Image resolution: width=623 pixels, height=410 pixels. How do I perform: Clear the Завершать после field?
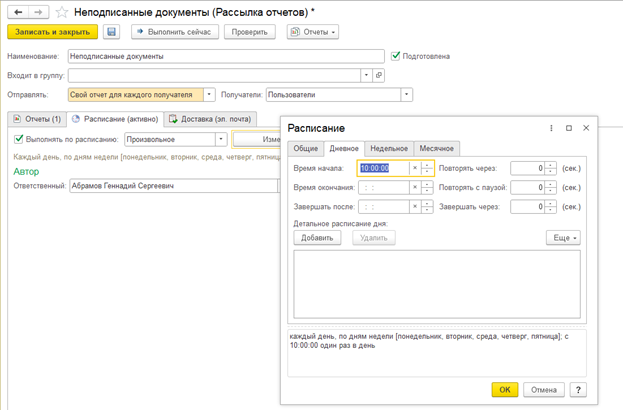tap(415, 207)
